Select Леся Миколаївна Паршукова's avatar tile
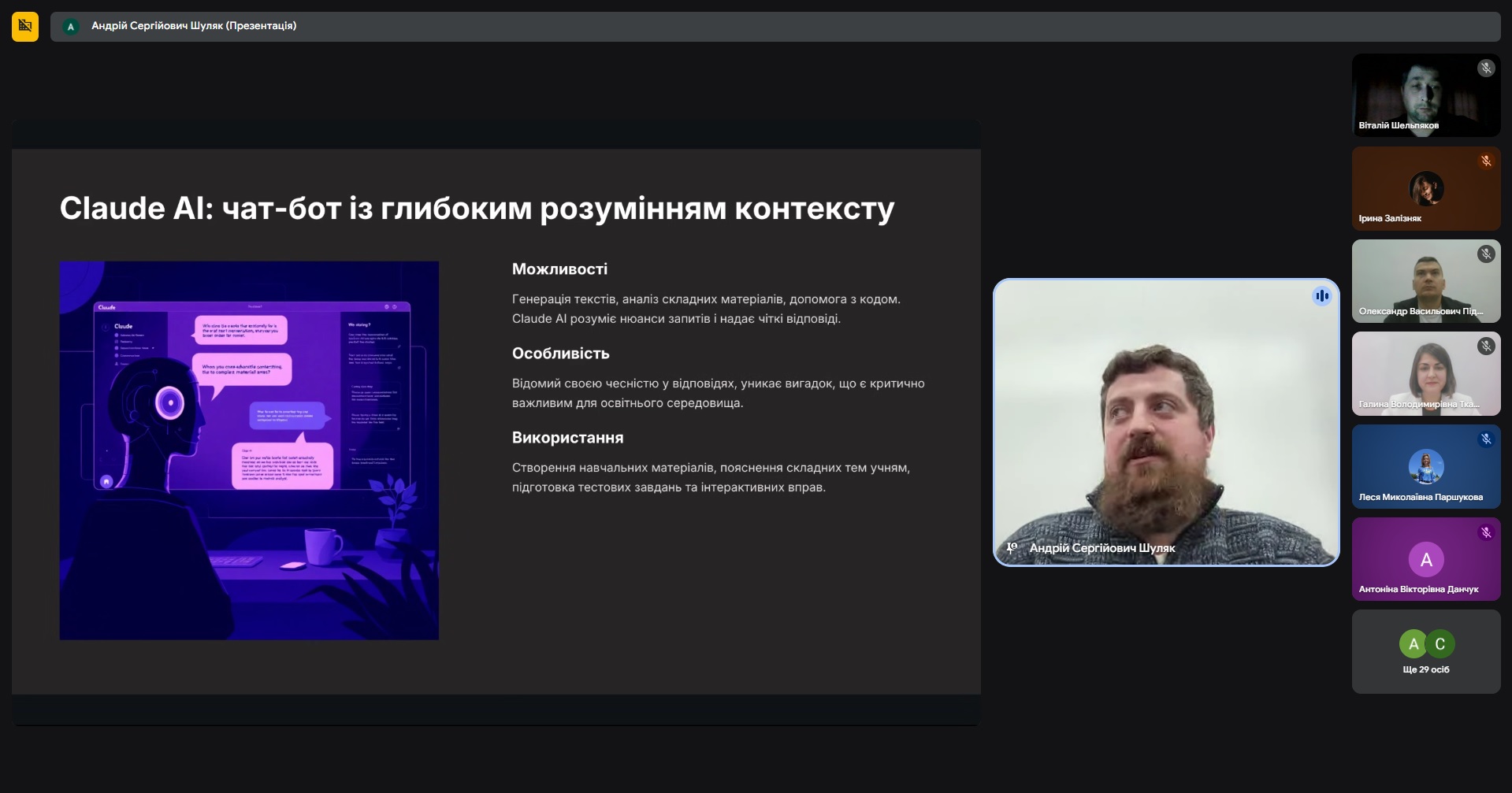Screen dimensions: 1512x793 [x=1425, y=466]
